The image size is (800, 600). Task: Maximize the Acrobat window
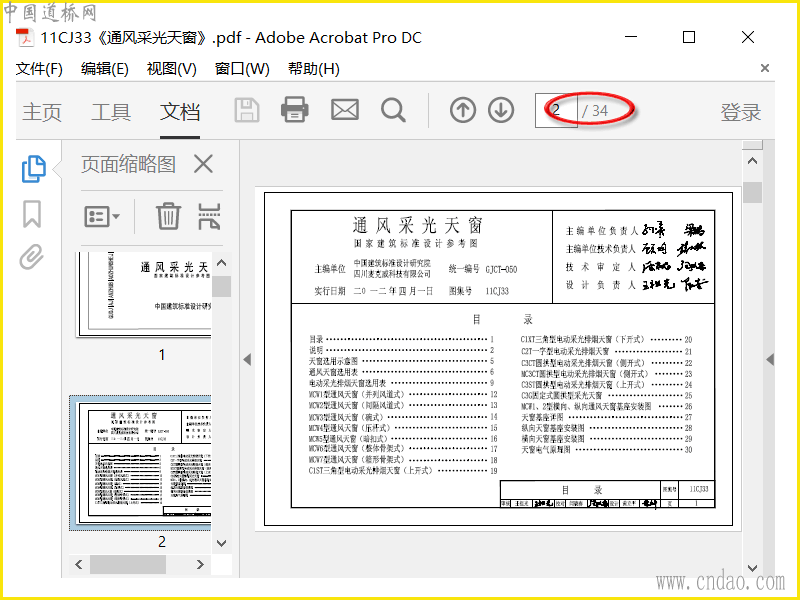point(689,37)
